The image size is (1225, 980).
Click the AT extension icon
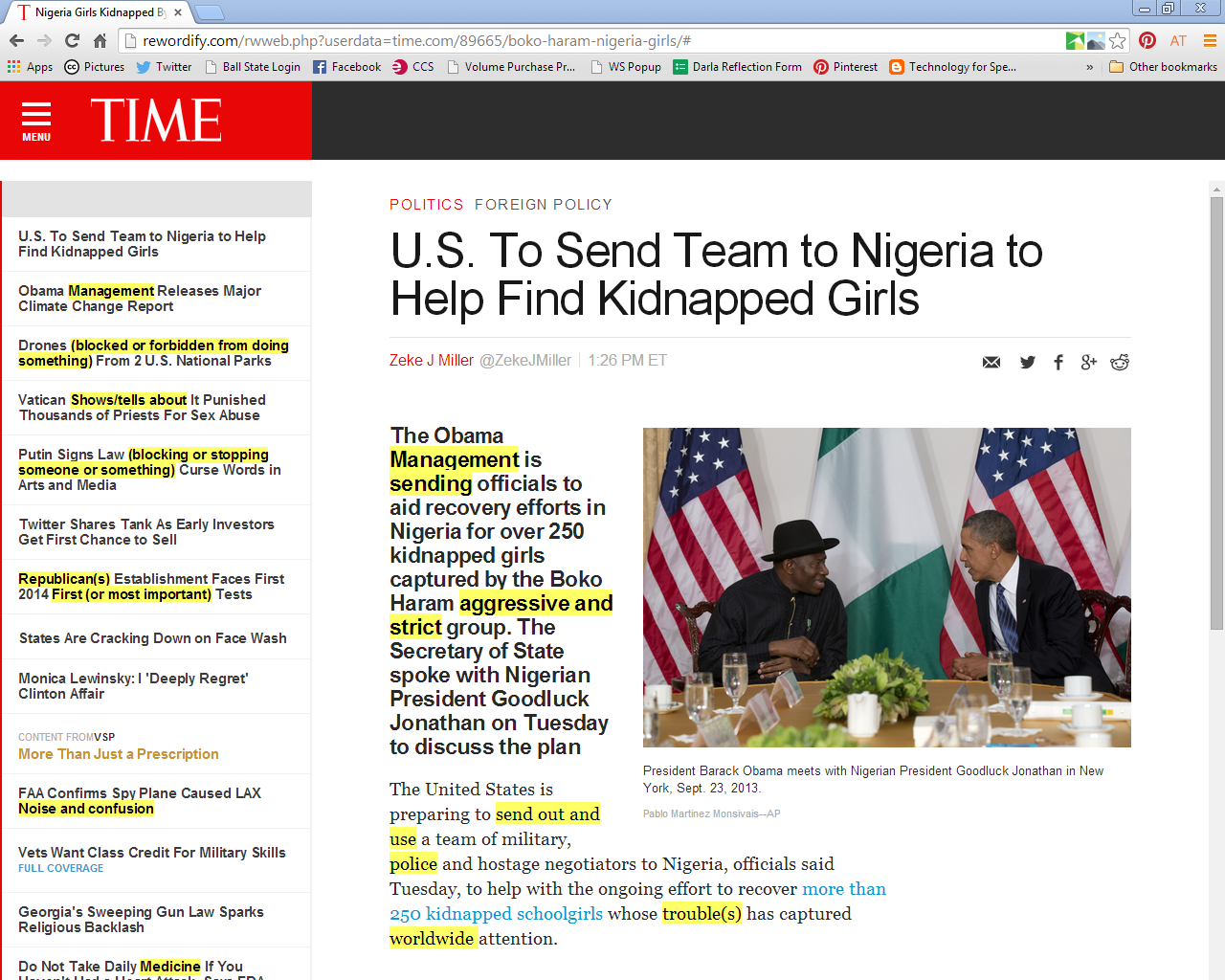[x=1178, y=40]
